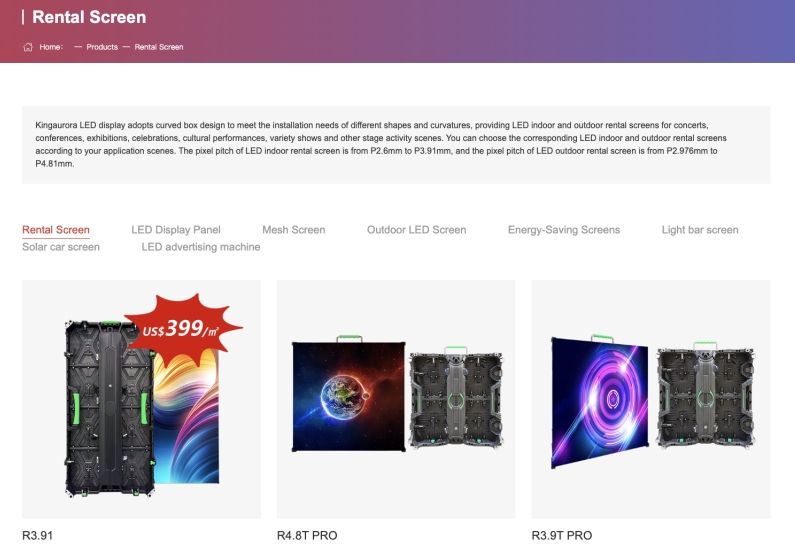Click the home icon in breadcrumb
This screenshot has width=795, height=551.
coord(28,47)
